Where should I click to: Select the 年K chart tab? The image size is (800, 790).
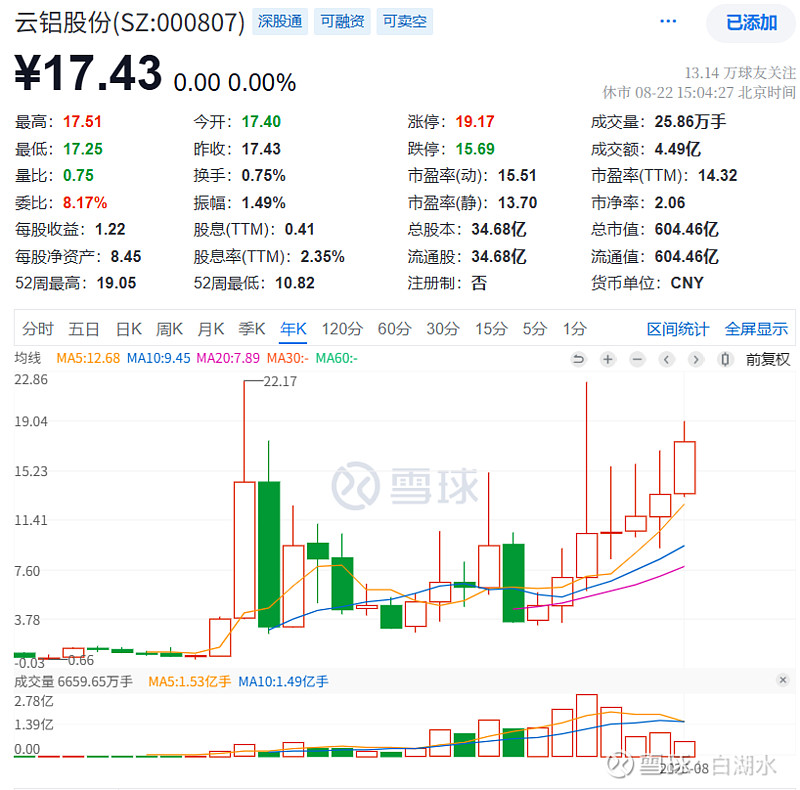tap(293, 329)
